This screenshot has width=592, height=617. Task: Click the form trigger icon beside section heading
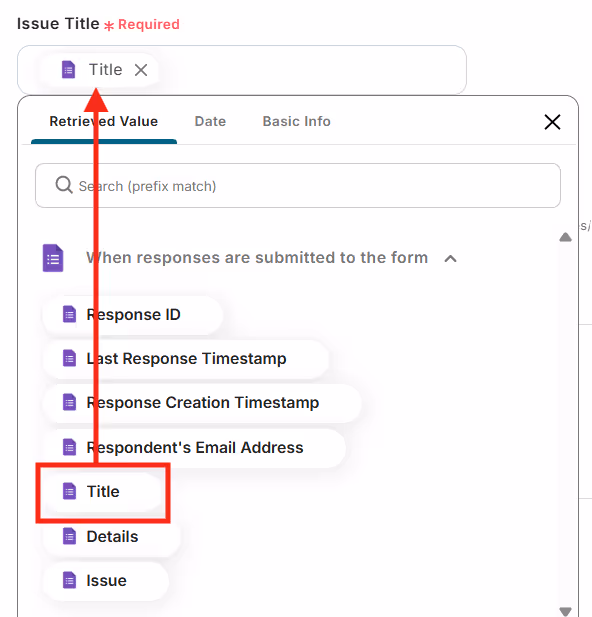click(53, 258)
